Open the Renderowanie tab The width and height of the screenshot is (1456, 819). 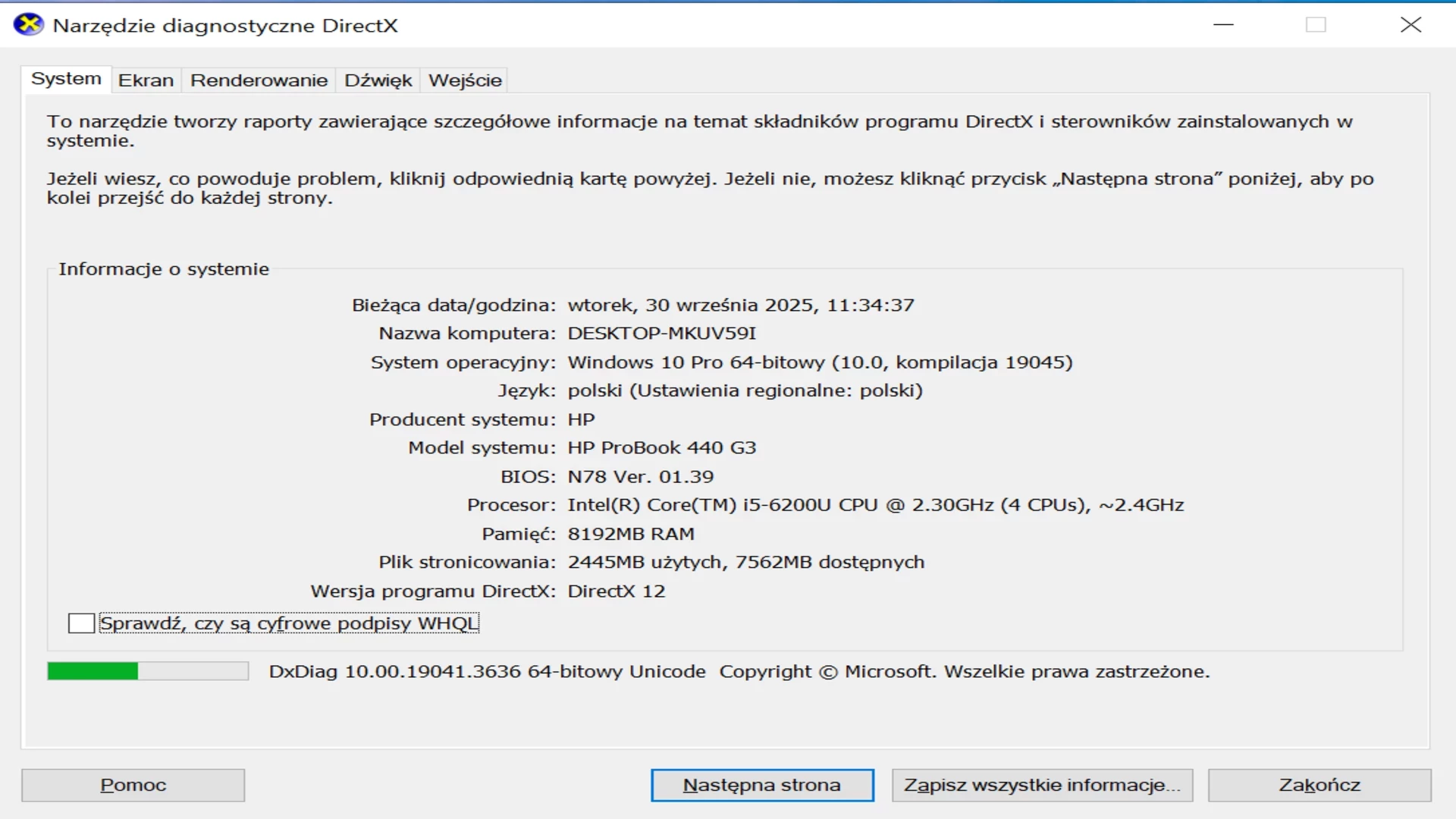tap(259, 80)
